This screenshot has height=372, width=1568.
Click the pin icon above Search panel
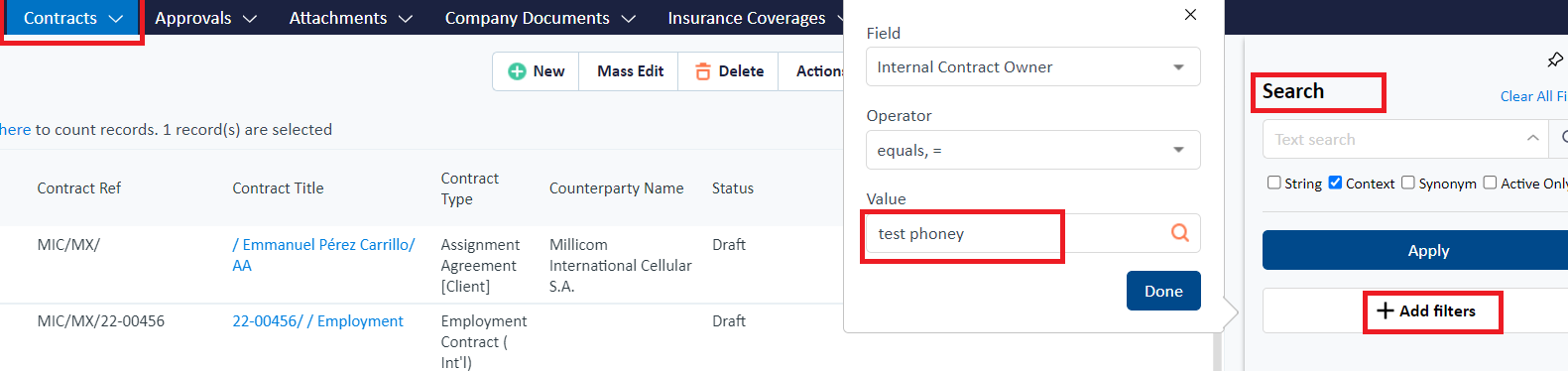click(1555, 60)
